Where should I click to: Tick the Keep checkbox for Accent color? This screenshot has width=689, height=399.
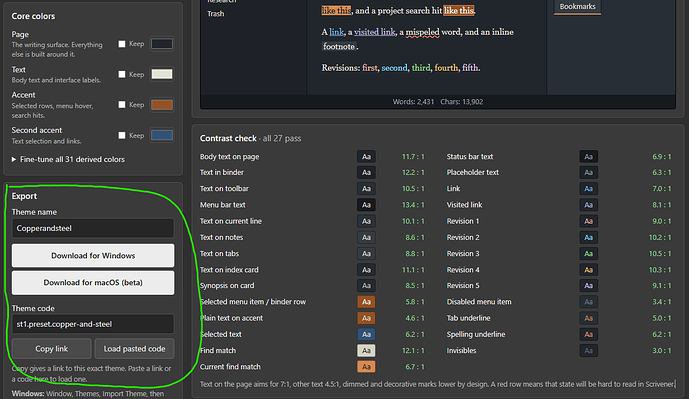(x=122, y=105)
